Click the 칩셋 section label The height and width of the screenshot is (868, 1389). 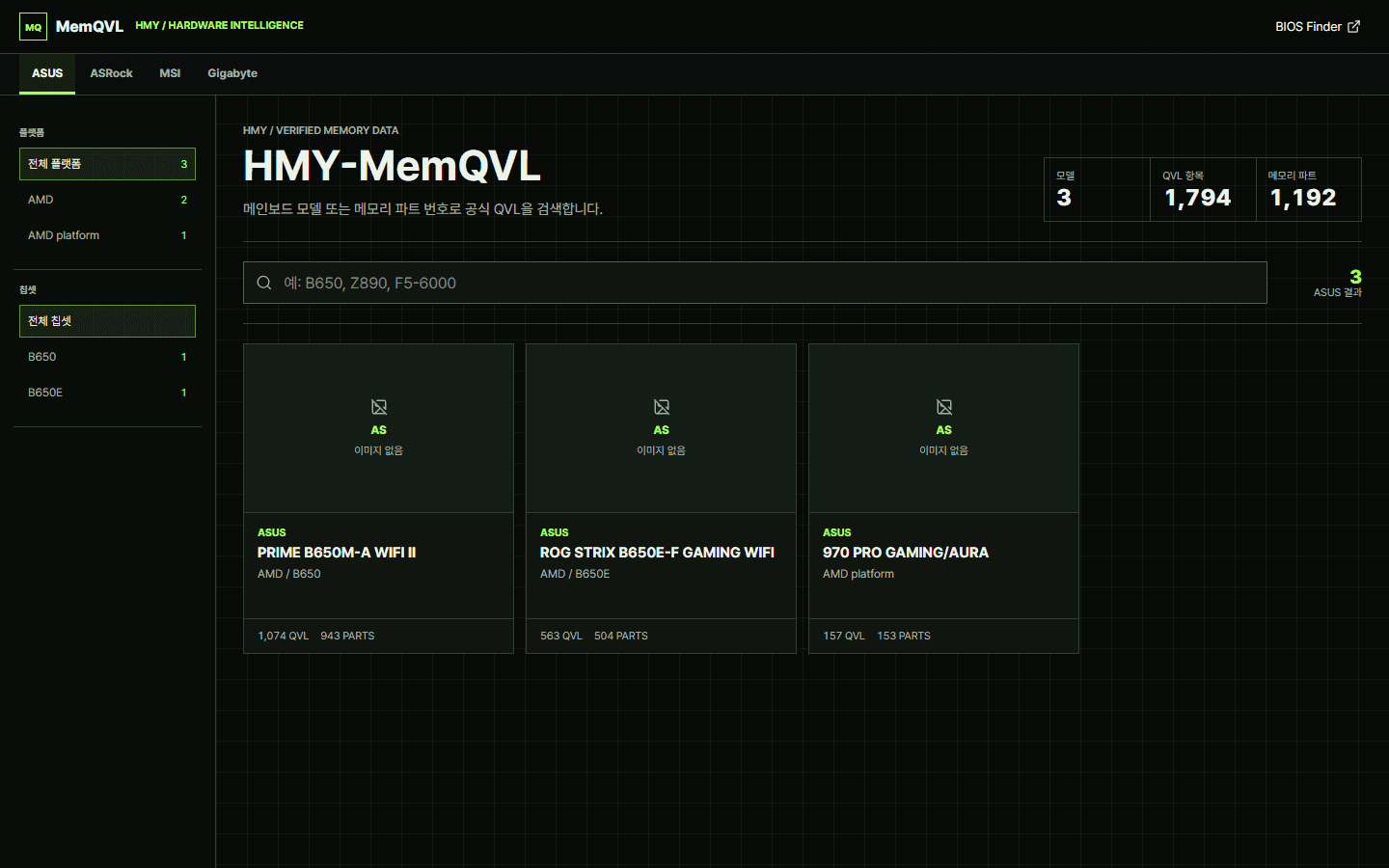tap(28, 289)
